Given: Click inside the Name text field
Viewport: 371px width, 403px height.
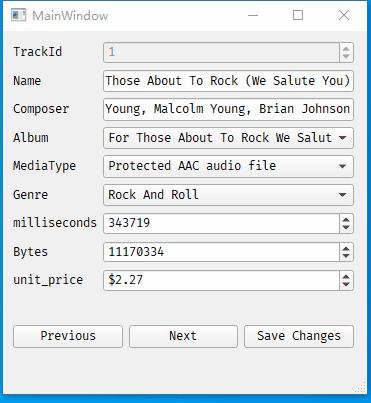Looking at the screenshot, I should (x=228, y=81).
